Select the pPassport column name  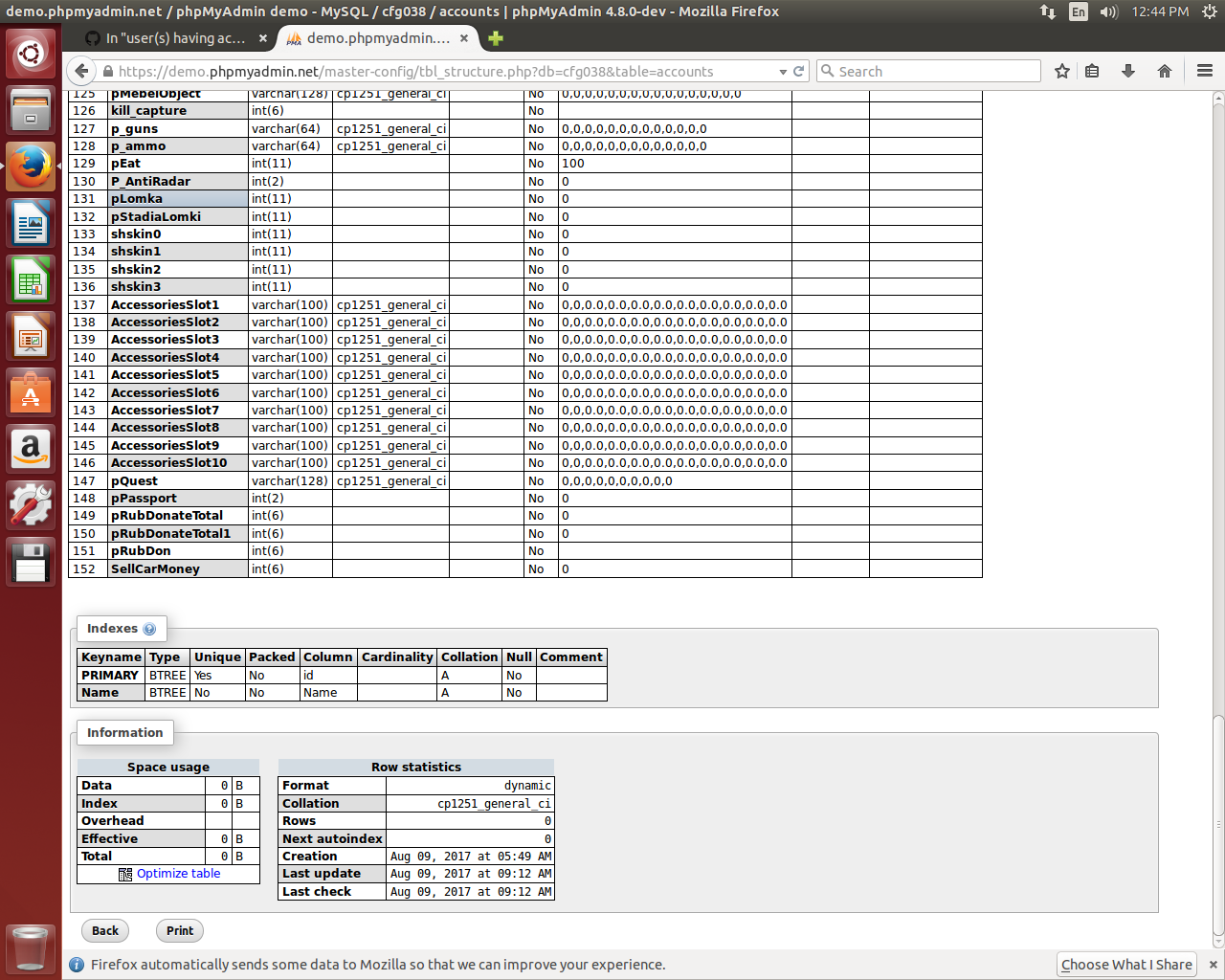pyautogui.click(x=144, y=499)
